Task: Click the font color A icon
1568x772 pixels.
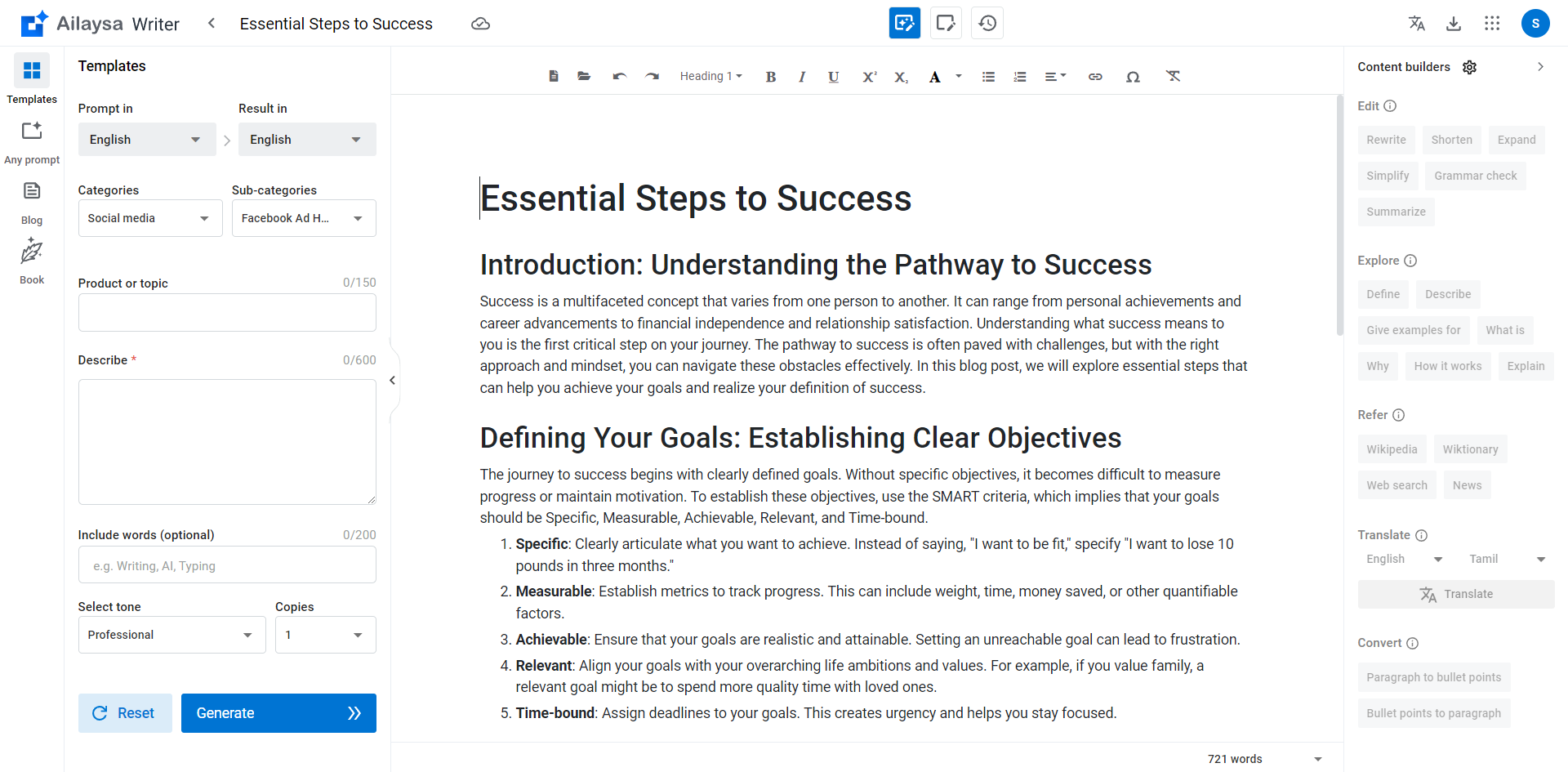Action: (934, 77)
